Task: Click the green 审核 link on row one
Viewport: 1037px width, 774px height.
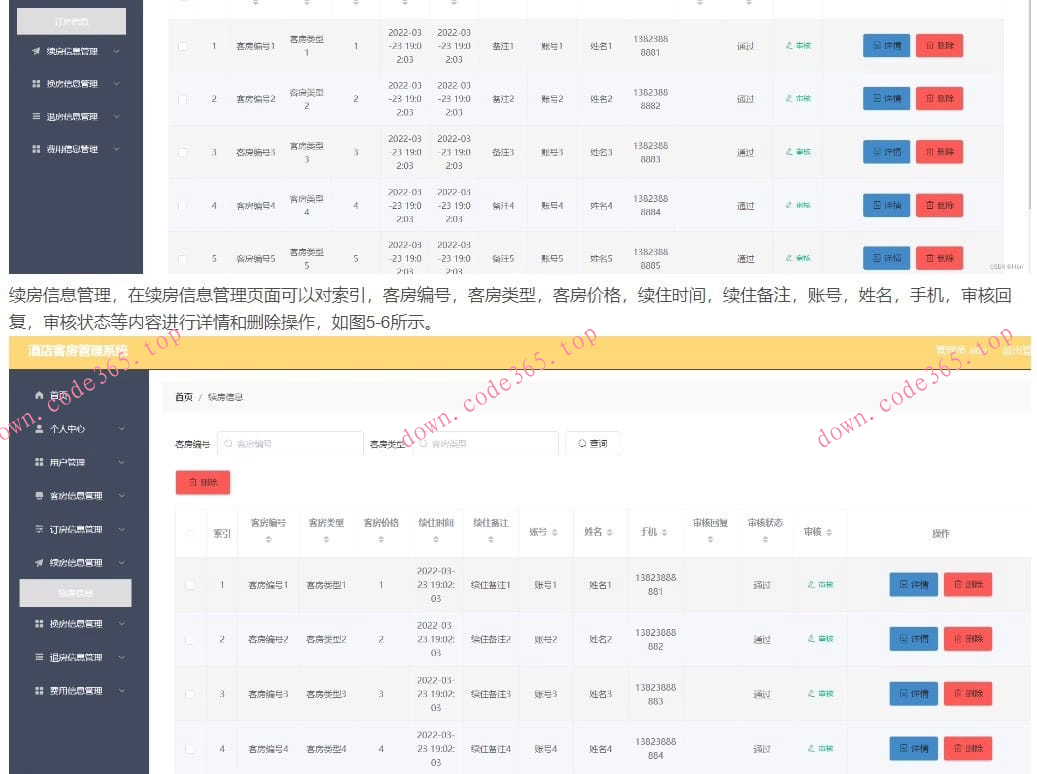Action: pos(820,584)
